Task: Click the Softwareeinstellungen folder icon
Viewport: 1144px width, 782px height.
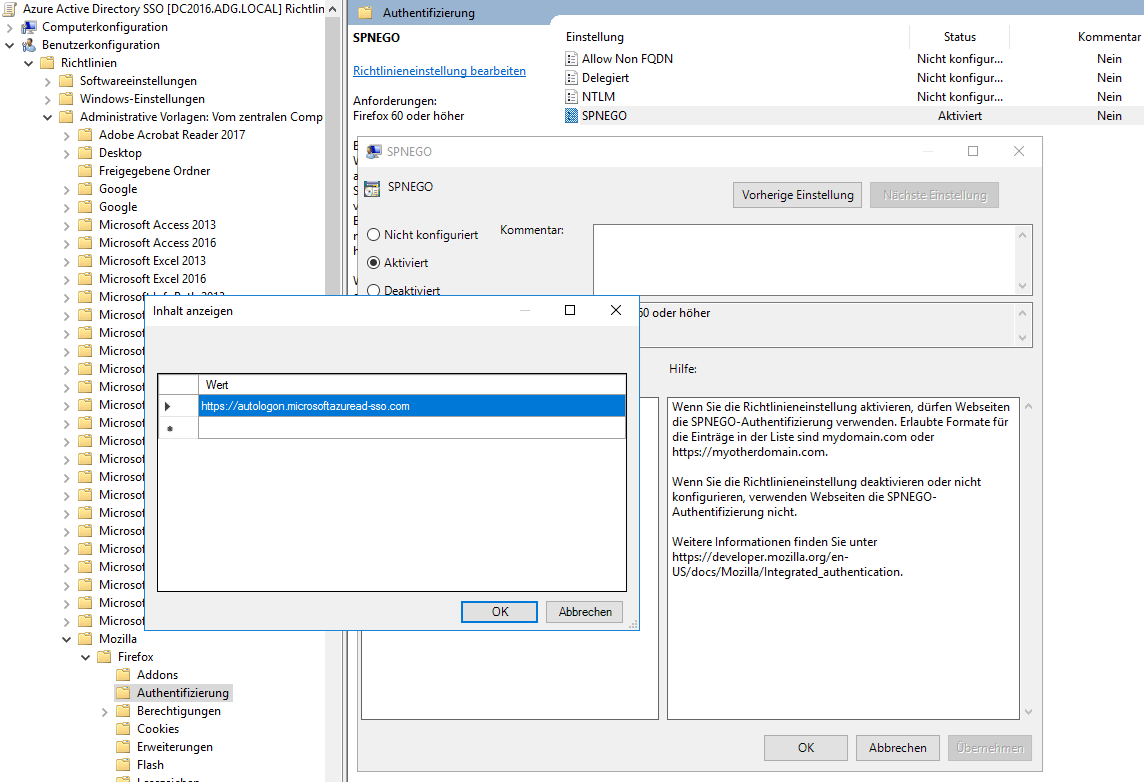Action: pyautogui.click(x=66, y=81)
